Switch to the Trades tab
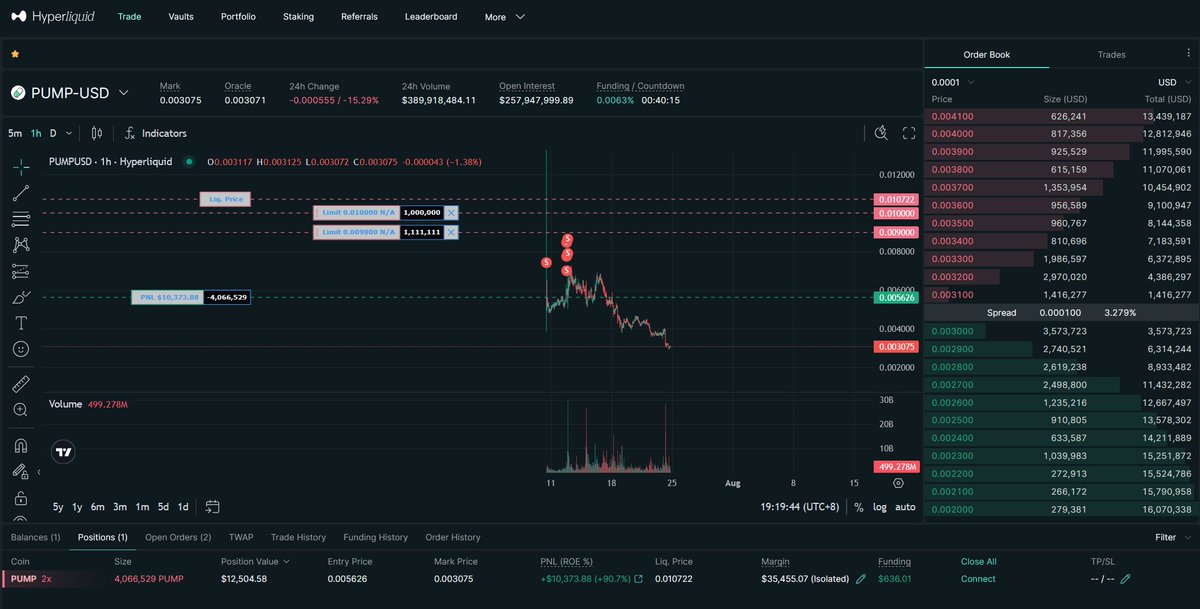This screenshot has width=1200, height=609. 1111,55
